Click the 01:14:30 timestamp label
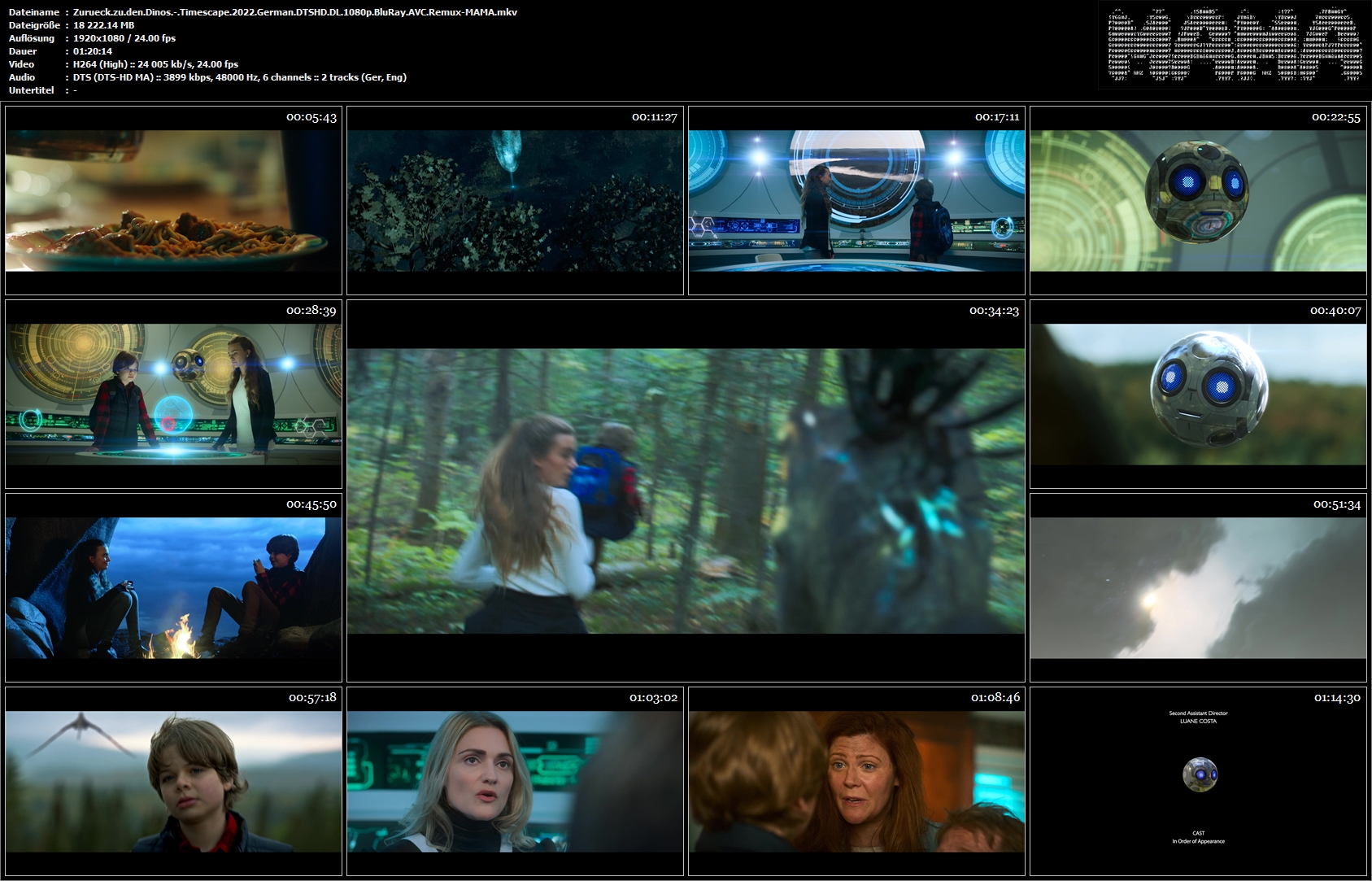Image resolution: width=1372 pixels, height=881 pixels. coord(1336,698)
